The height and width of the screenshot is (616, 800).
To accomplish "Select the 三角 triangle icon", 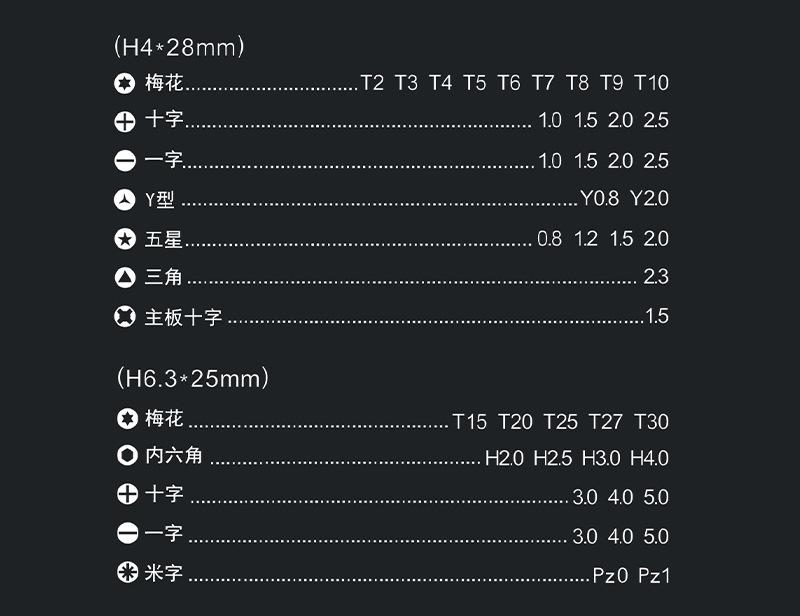I will click(124, 278).
